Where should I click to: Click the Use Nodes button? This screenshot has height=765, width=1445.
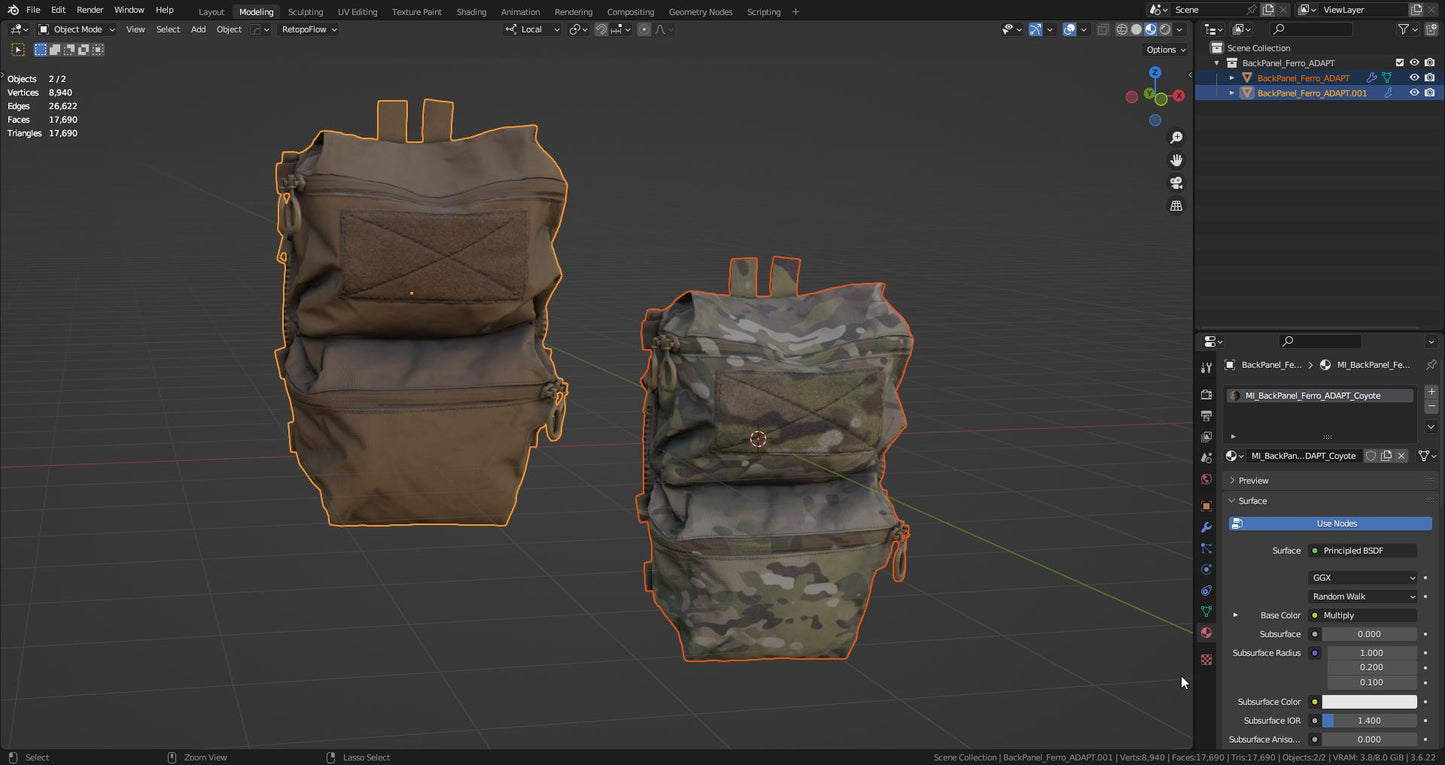pos(1336,524)
